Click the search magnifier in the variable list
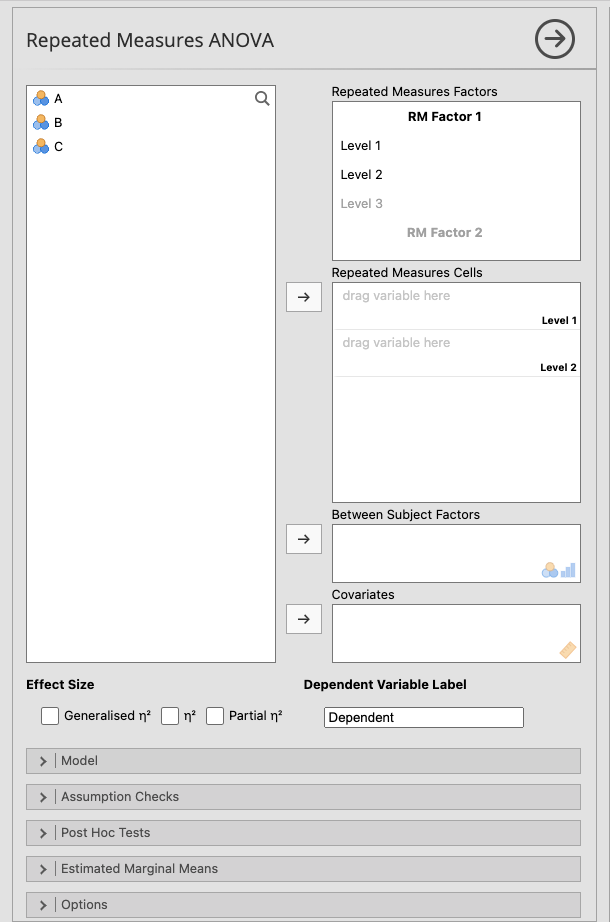610x922 pixels. tap(262, 98)
